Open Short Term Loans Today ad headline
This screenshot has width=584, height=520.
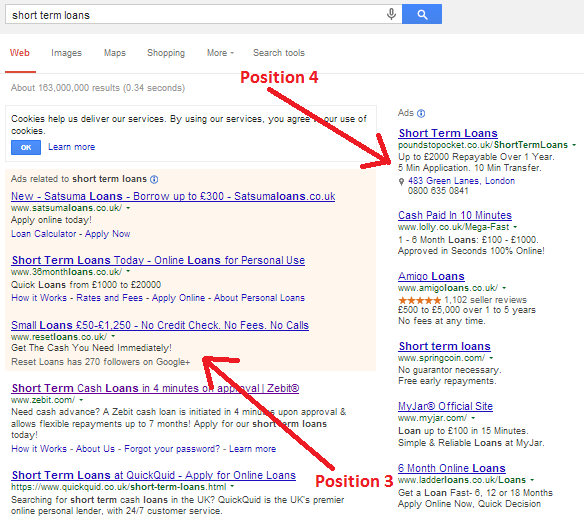click(x=158, y=260)
